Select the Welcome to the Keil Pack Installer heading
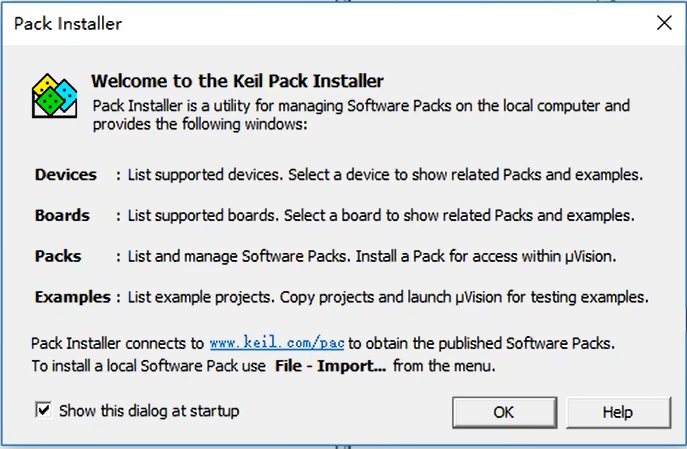Viewport: 687px width, 449px height. pyautogui.click(x=237, y=81)
